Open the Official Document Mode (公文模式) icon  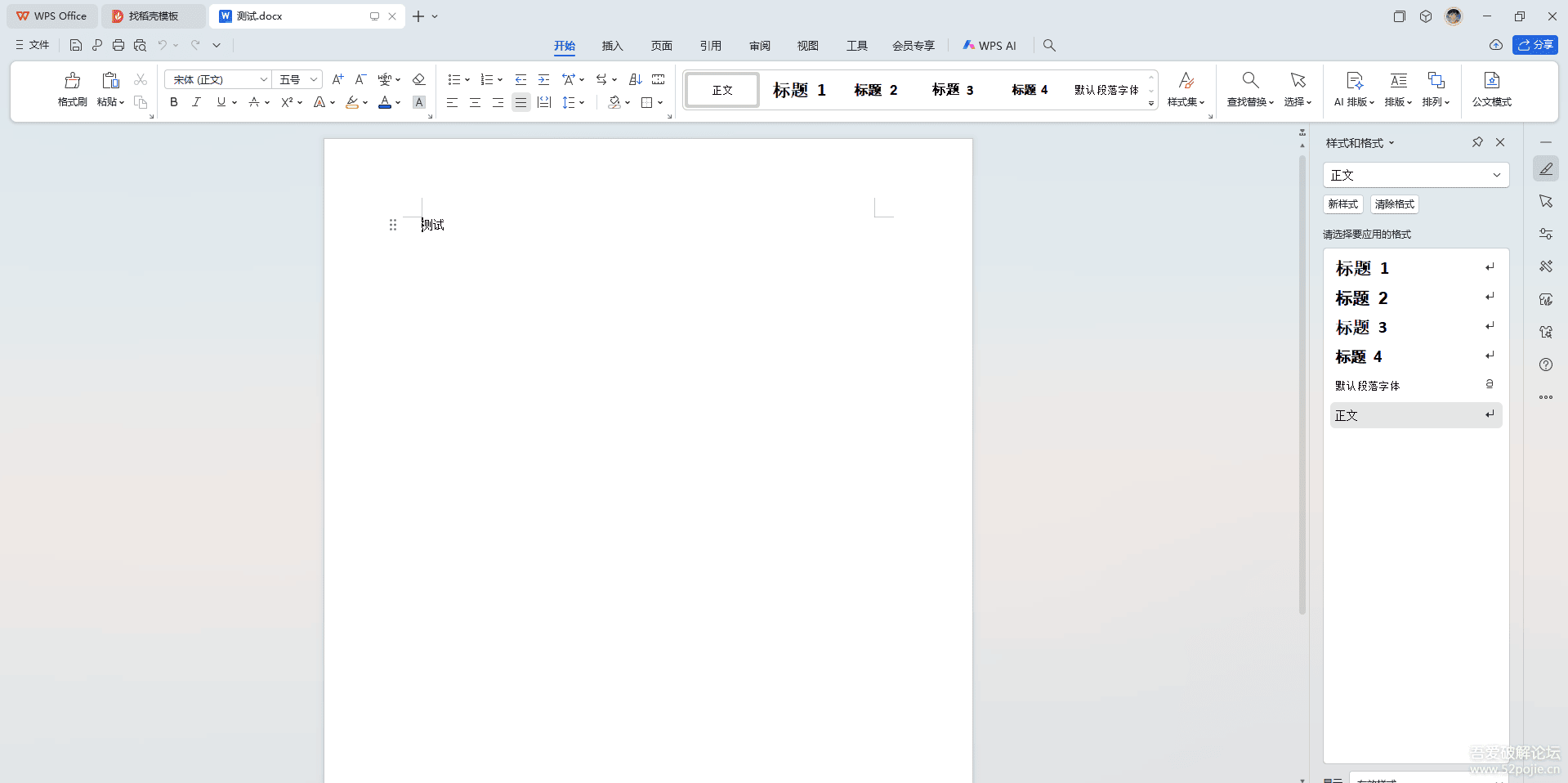tap(1491, 89)
